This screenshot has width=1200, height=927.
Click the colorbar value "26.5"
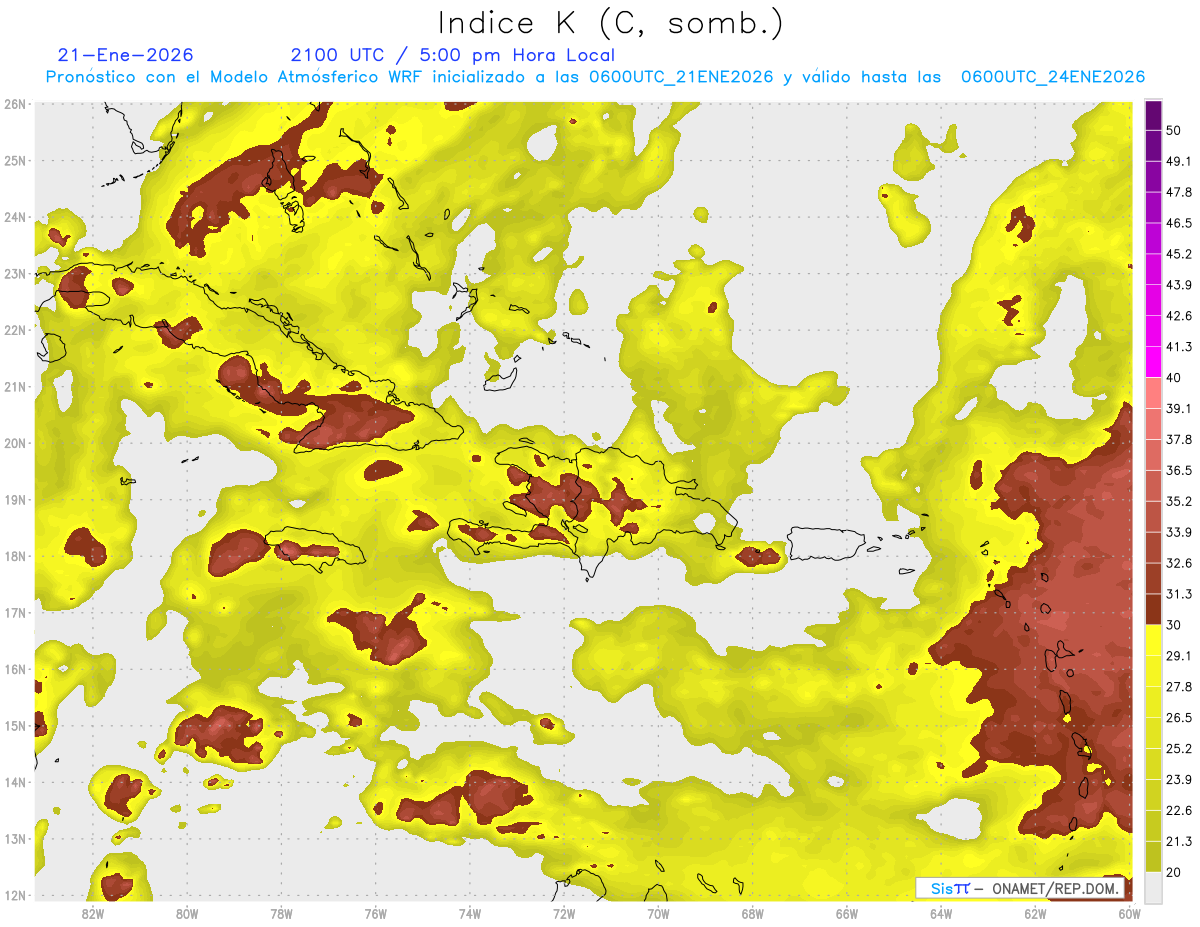coord(1178,718)
